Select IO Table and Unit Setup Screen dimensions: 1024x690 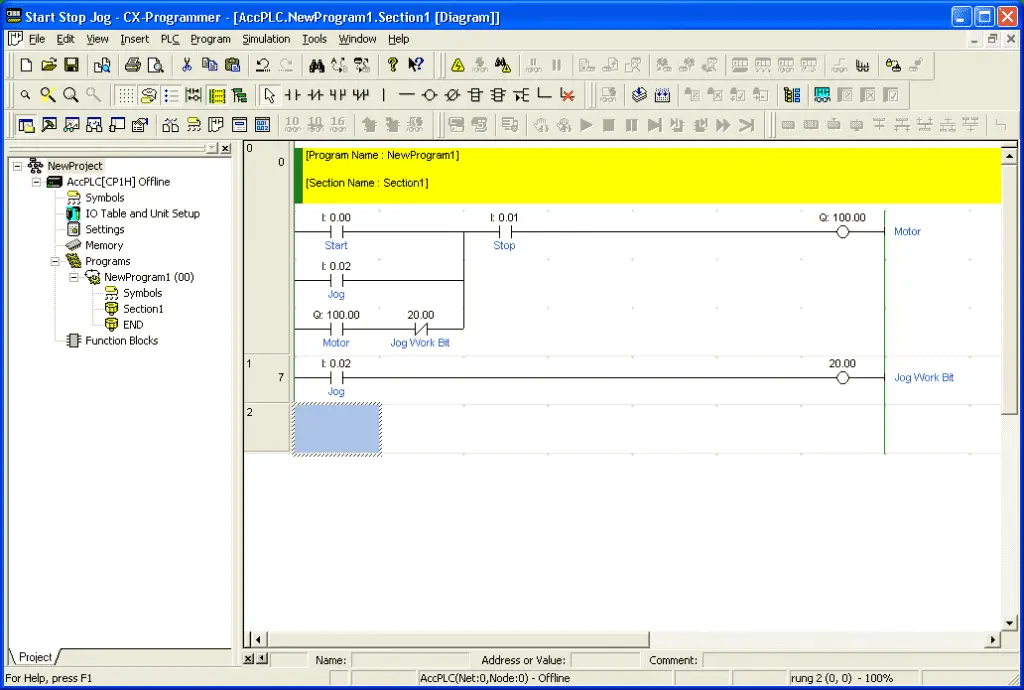click(x=142, y=213)
